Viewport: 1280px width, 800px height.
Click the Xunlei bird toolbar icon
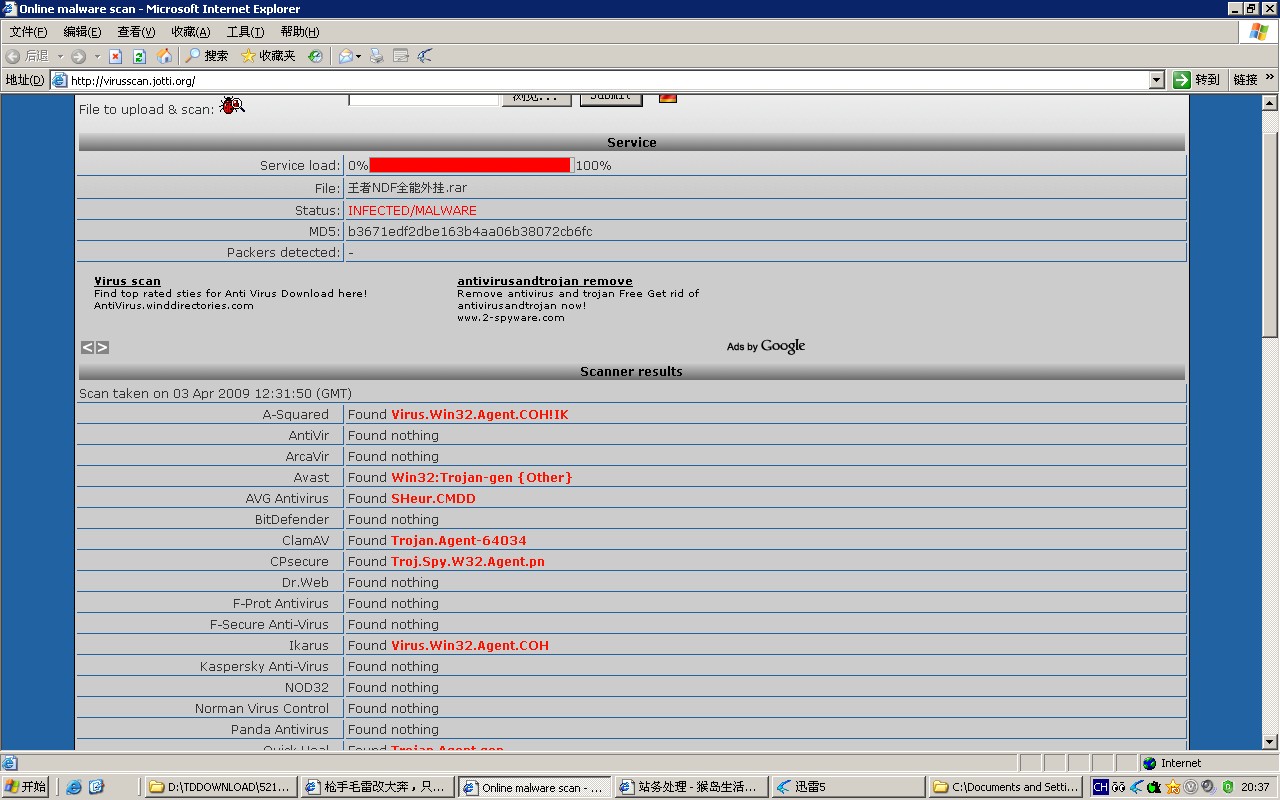click(425, 56)
